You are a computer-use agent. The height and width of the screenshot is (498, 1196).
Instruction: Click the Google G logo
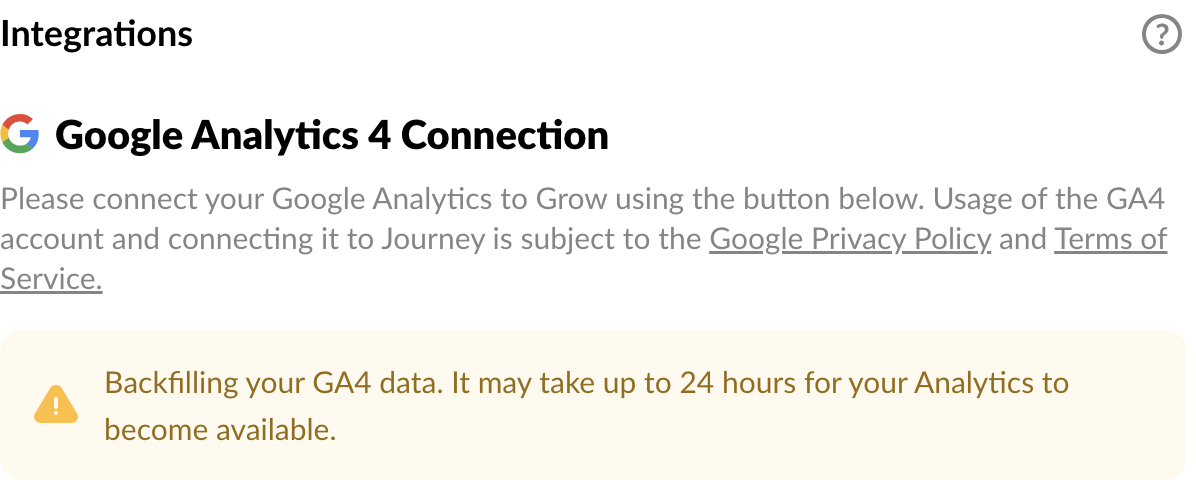tap(21, 134)
